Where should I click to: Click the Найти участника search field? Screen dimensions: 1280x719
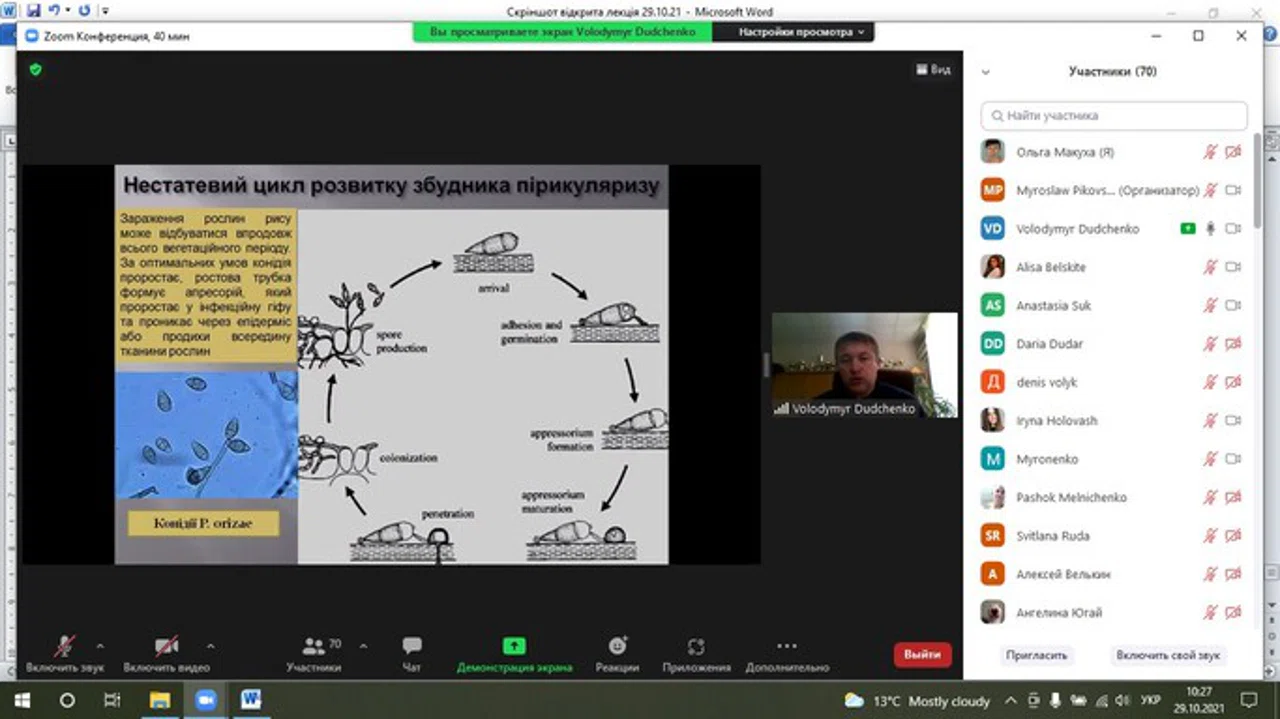(x=1114, y=116)
